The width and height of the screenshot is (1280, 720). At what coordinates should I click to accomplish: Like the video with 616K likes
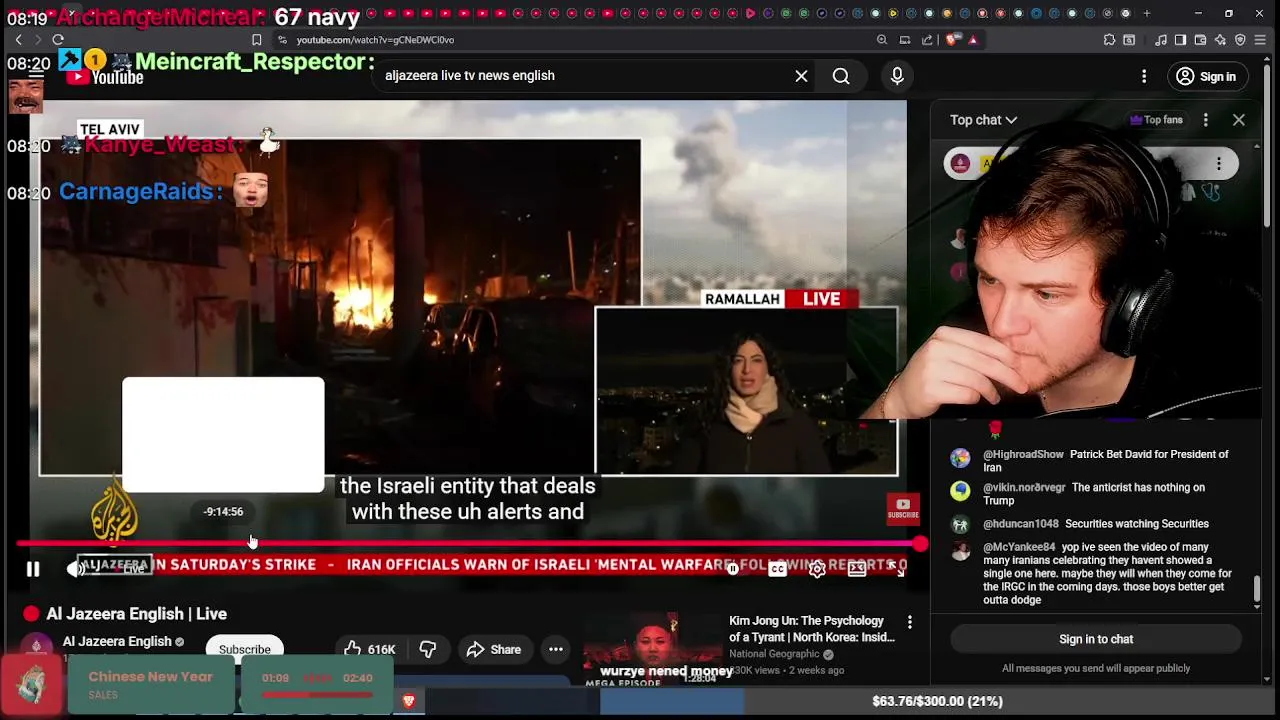click(x=370, y=649)
